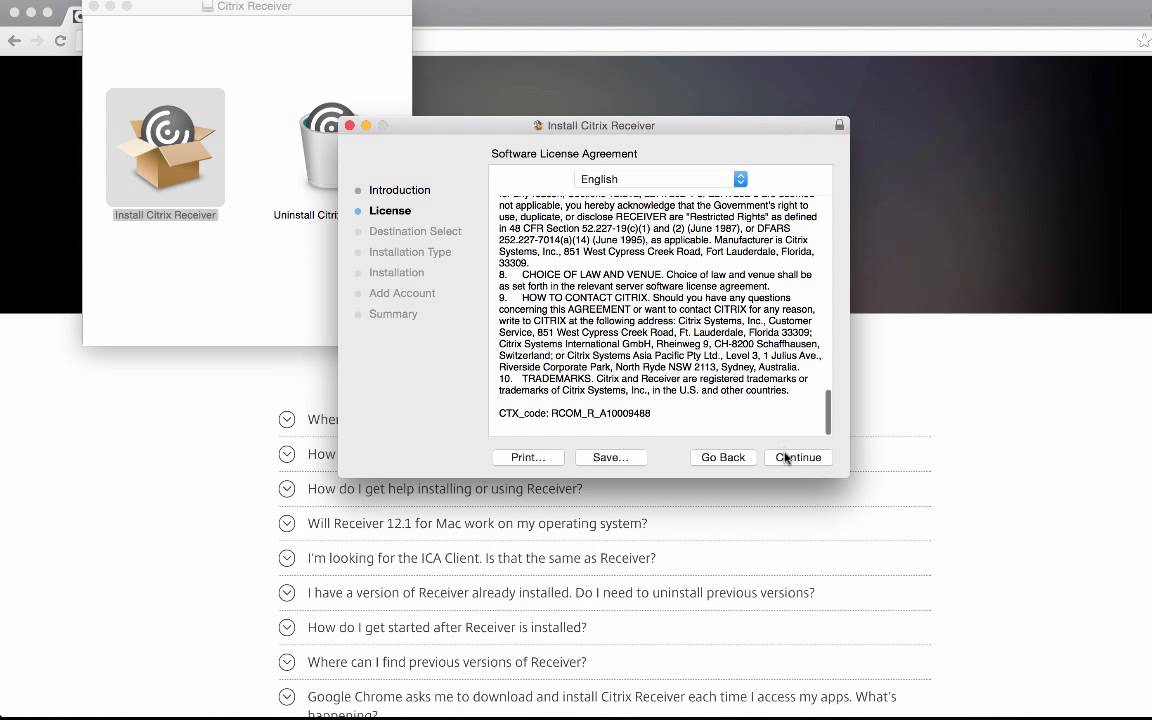The height and width of the screenshot is (720, 1152).
Task: Open 'How do I get help installing or using Receiver?'
Action: (x=444, y=489)
